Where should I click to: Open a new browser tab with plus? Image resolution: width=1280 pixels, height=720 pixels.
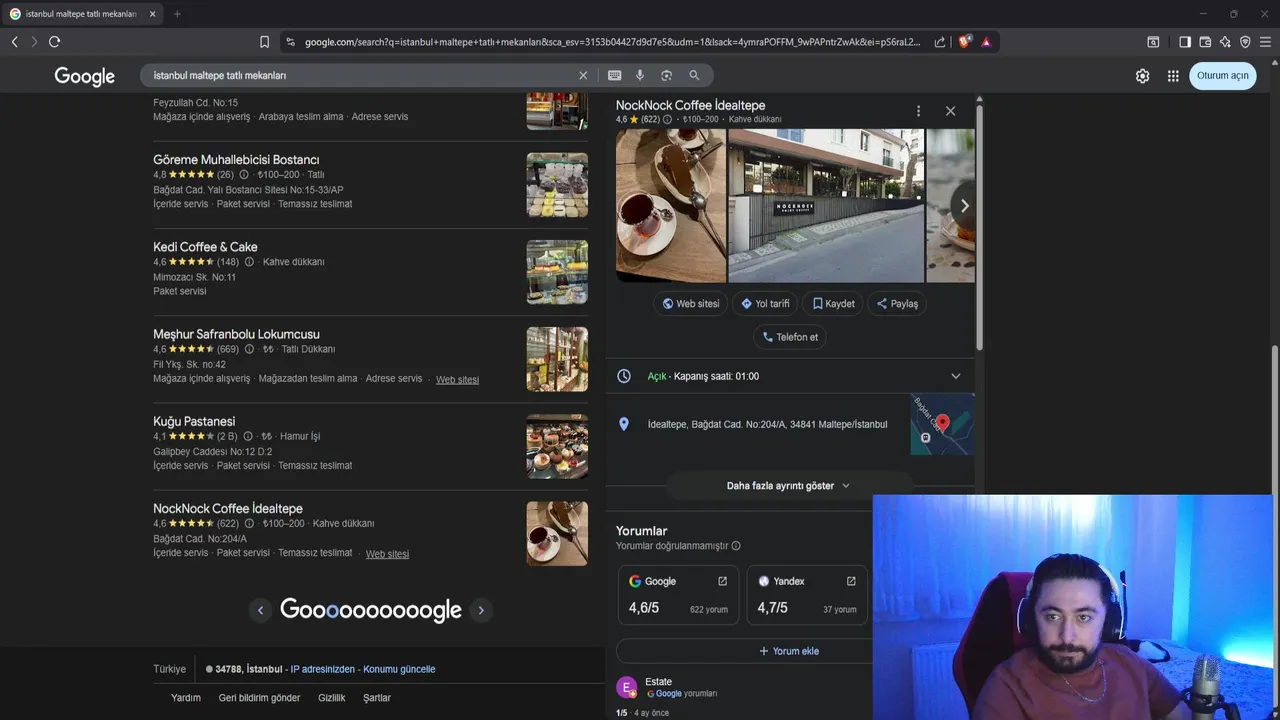[177, 14]
